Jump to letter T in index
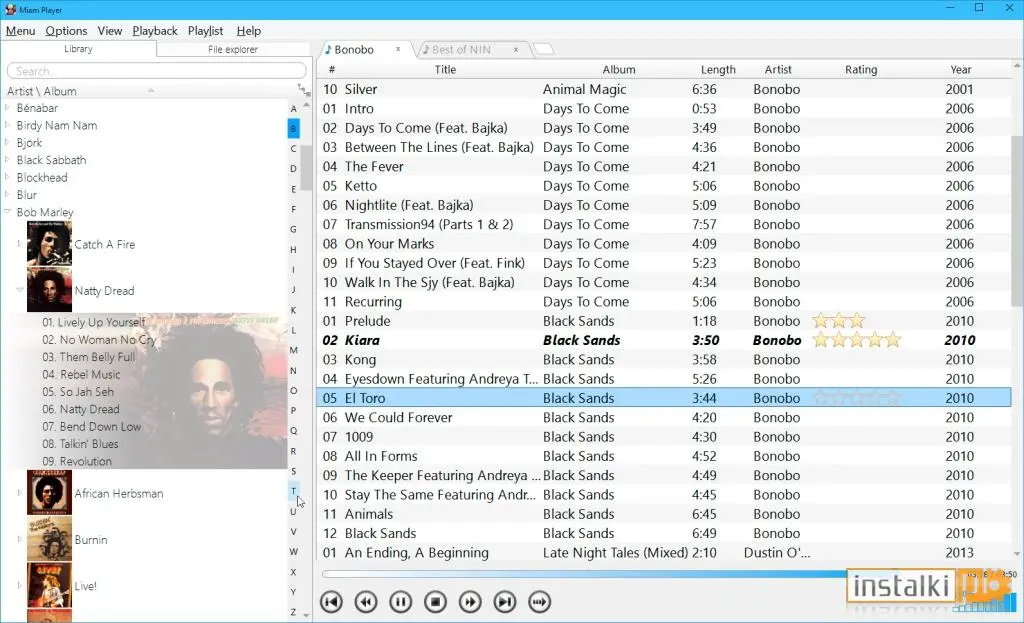The width and height of the screenshot is (1024, 623). click(293, 490)
